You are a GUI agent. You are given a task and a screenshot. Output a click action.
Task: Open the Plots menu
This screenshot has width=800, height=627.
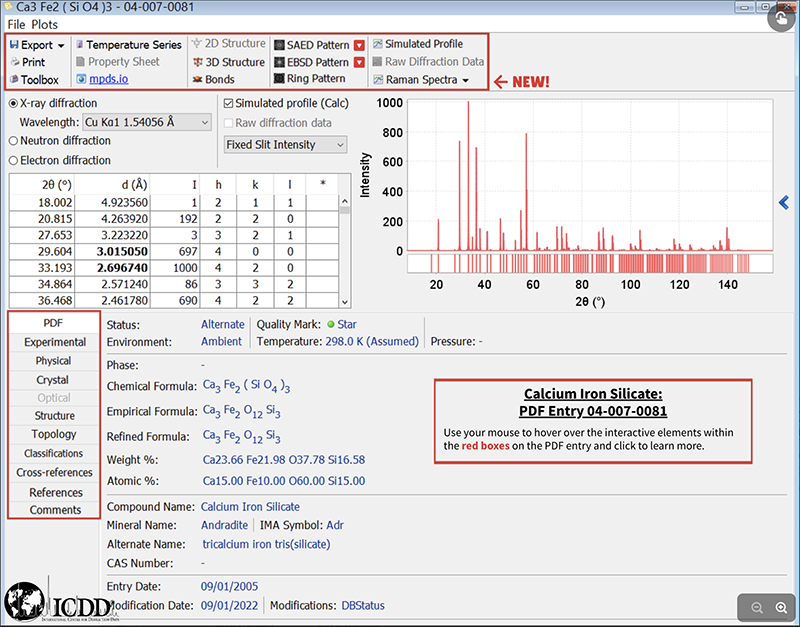click(x=45, y=24)
